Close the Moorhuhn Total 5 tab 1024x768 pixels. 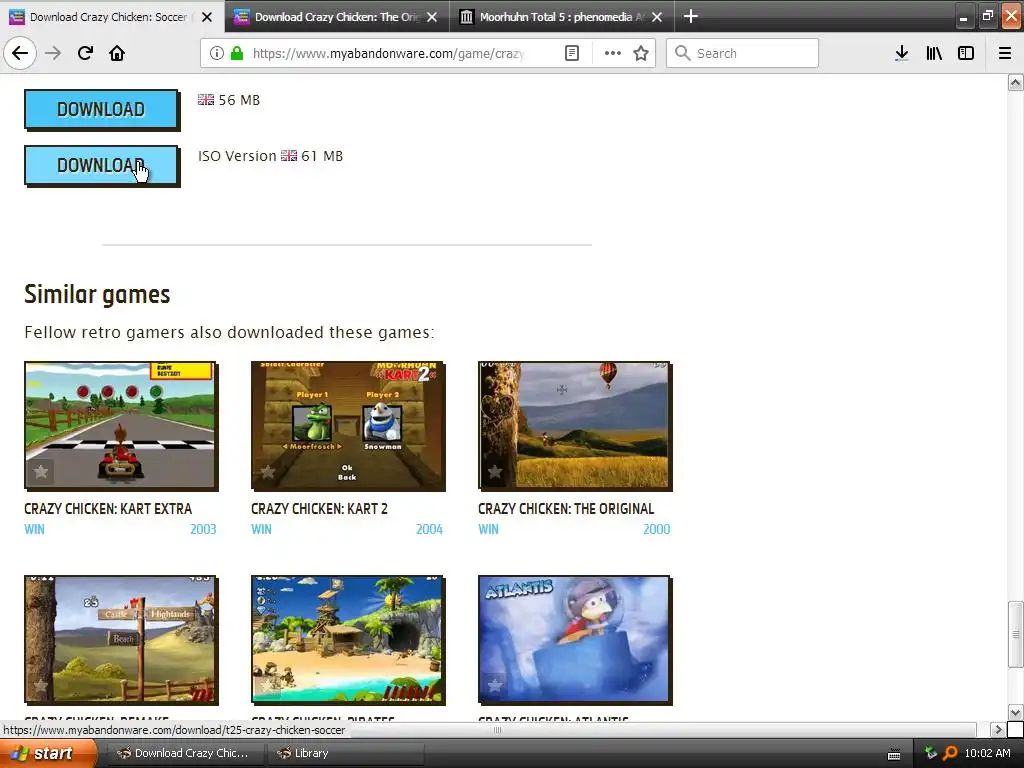[657, 17]
